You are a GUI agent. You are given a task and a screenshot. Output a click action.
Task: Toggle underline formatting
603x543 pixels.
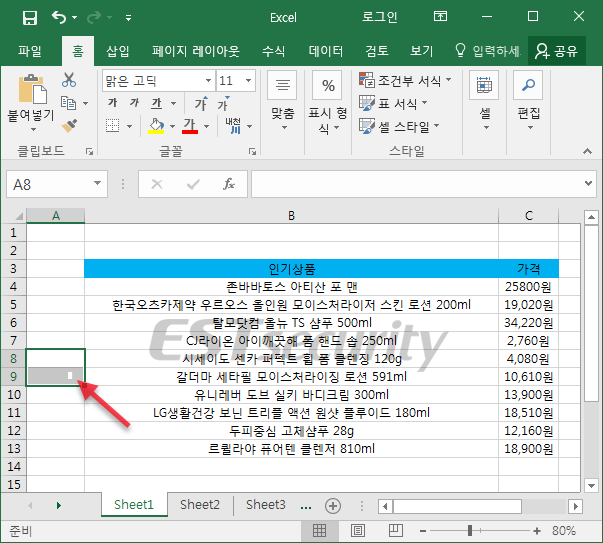157,103
